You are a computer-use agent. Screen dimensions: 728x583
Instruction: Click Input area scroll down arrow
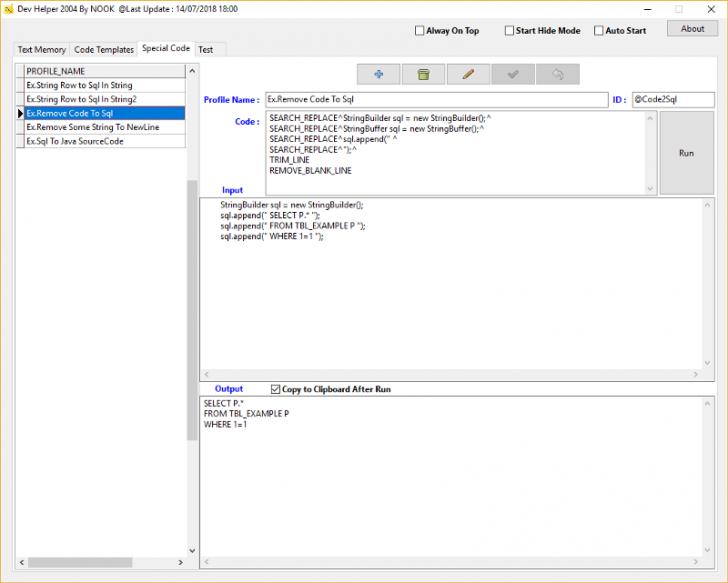pos(708,363)
